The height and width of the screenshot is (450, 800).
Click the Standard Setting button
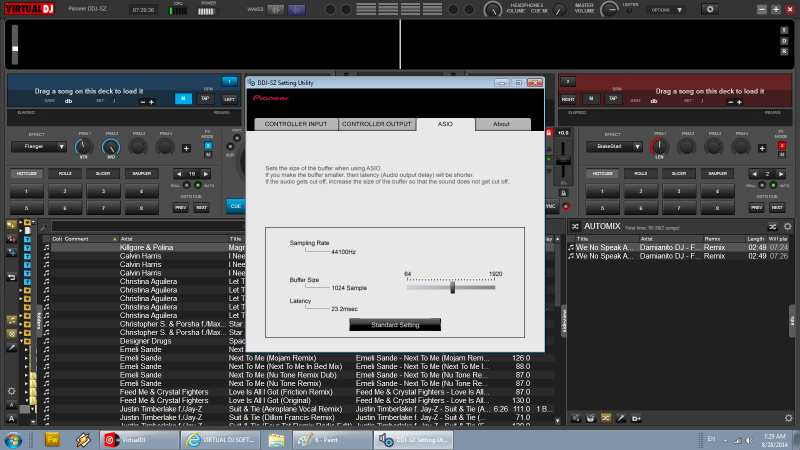click(394, 325)
